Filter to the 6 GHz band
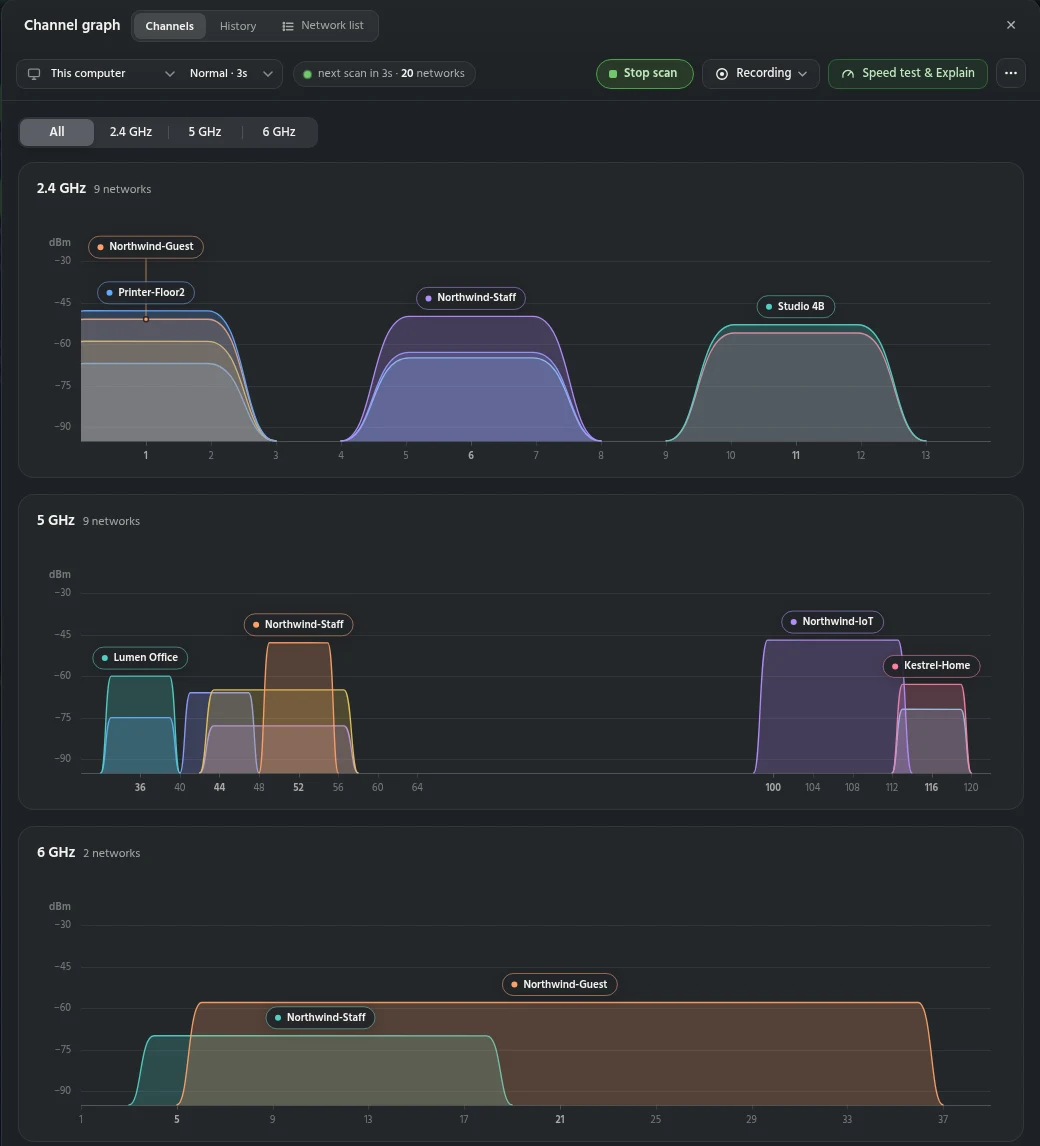The width and height of the screenshot is (1040, 1146). pos(279,132)
